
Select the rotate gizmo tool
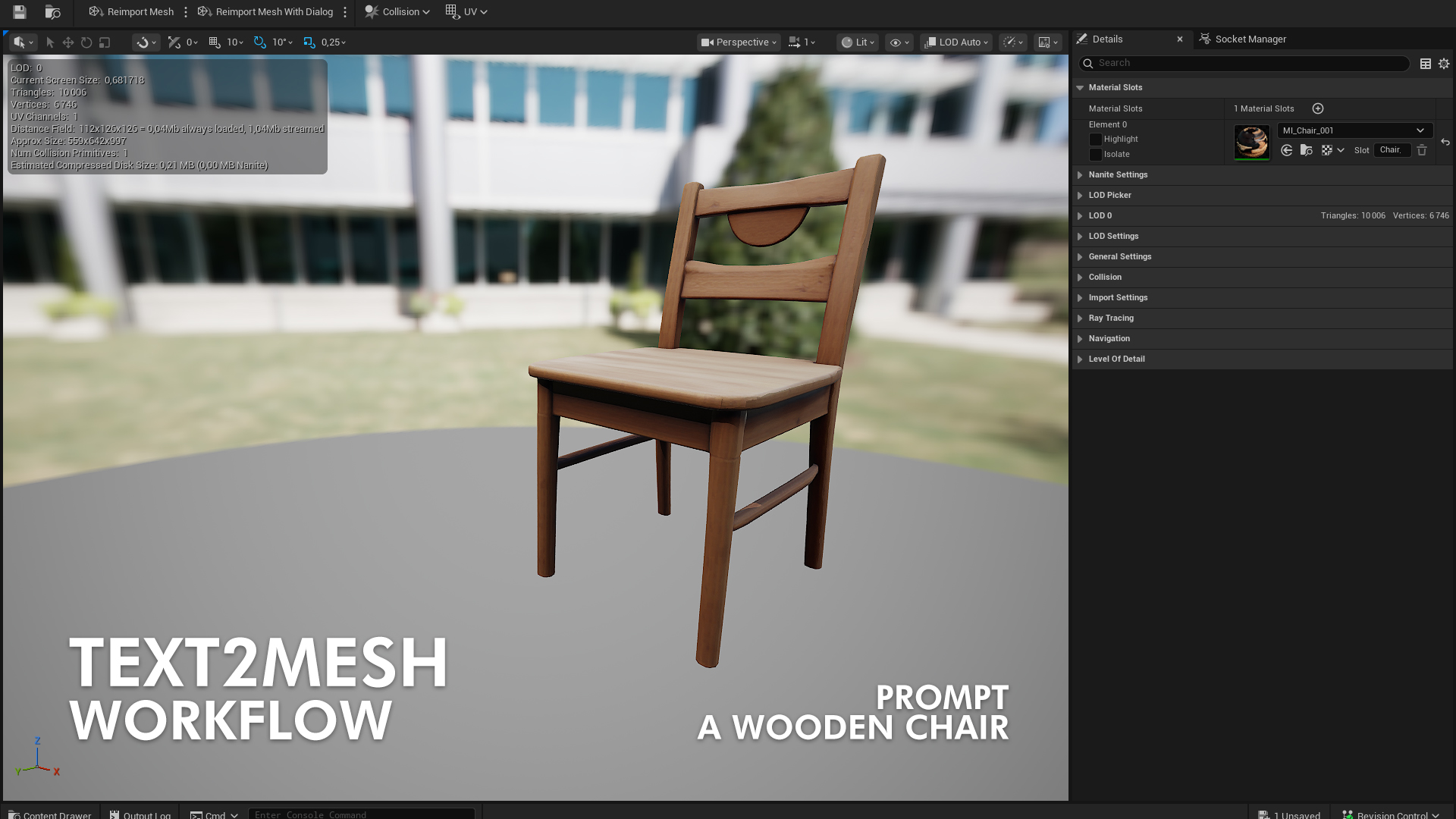(86, 42)
